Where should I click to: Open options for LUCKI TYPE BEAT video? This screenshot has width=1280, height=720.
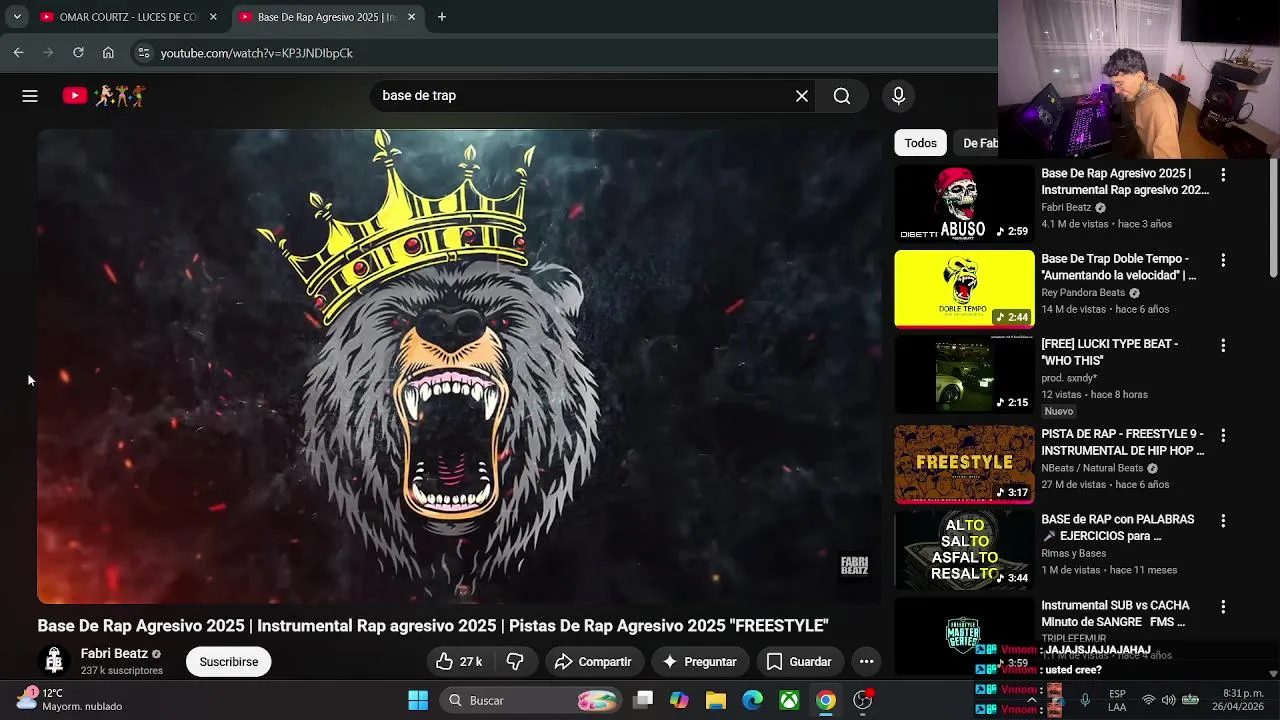coord(1222,345)
